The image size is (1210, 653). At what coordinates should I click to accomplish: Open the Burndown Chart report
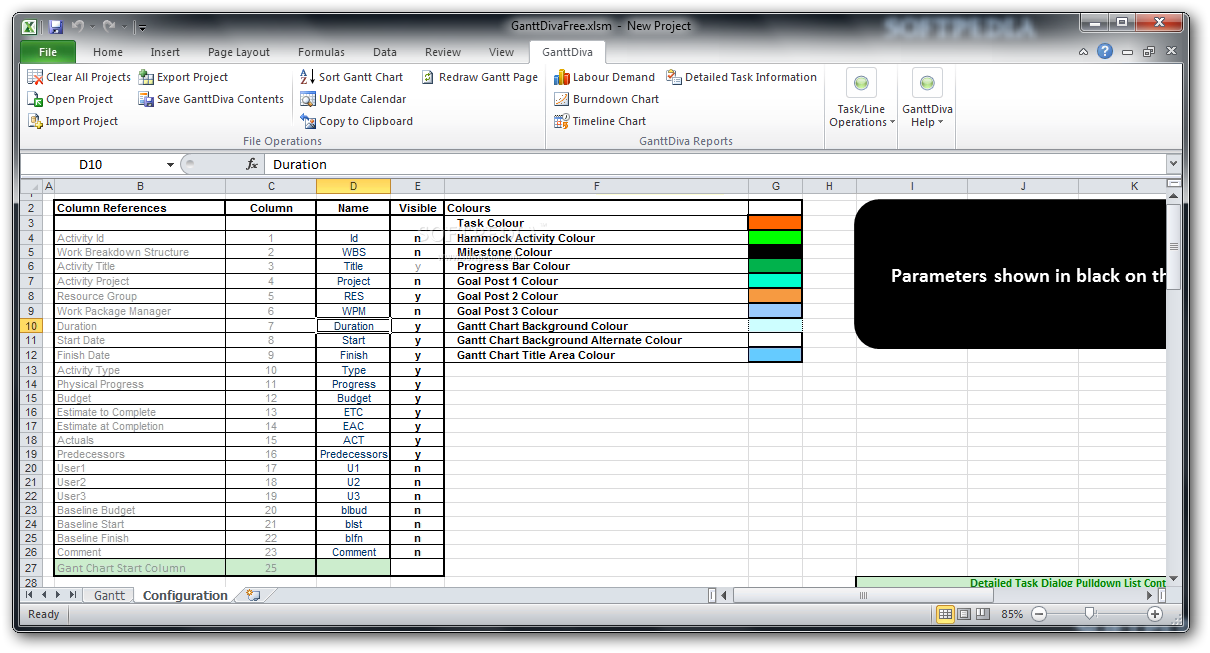point(607,99)
